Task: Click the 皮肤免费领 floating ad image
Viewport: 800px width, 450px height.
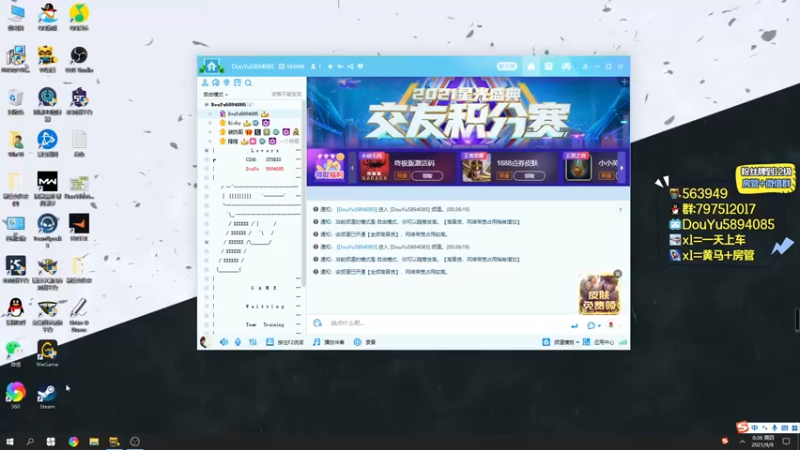Action: coord(599,294)
